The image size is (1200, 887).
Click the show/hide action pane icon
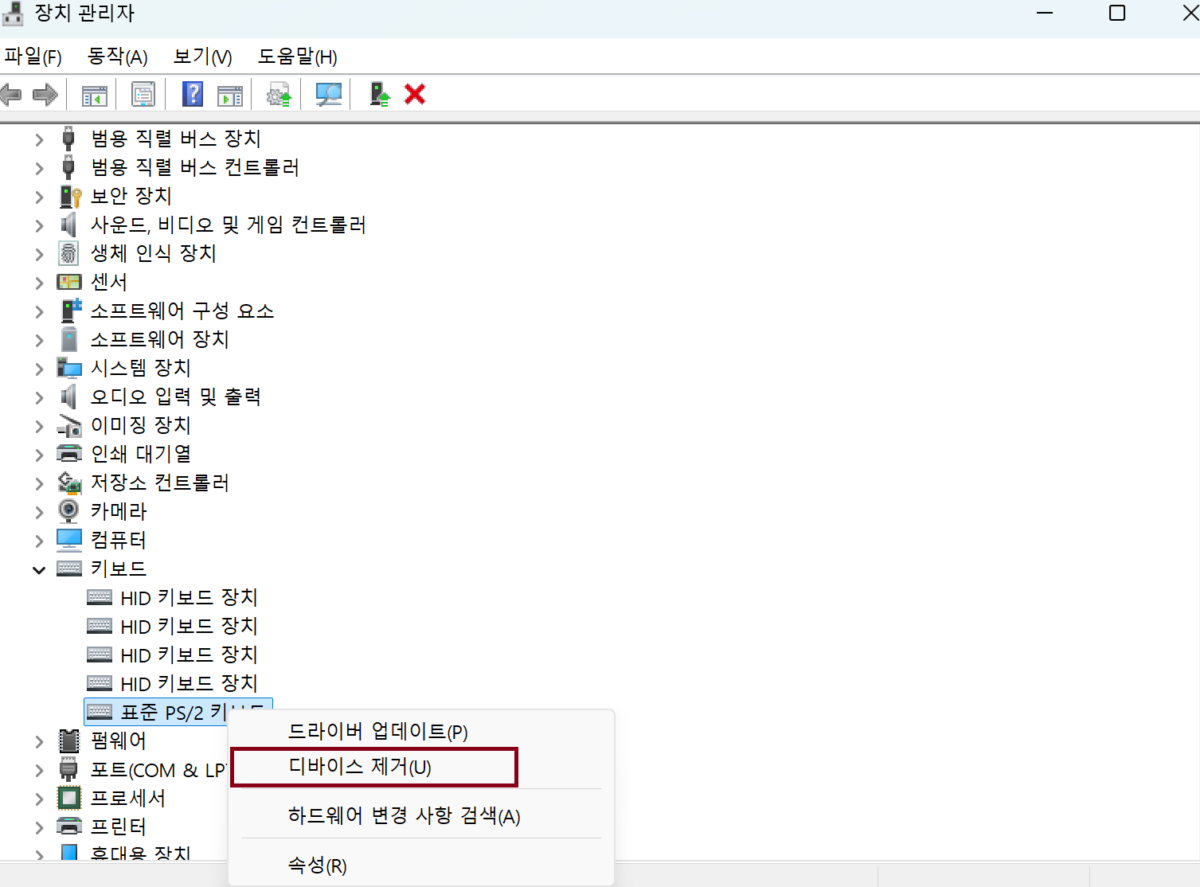tap(230, 95)
